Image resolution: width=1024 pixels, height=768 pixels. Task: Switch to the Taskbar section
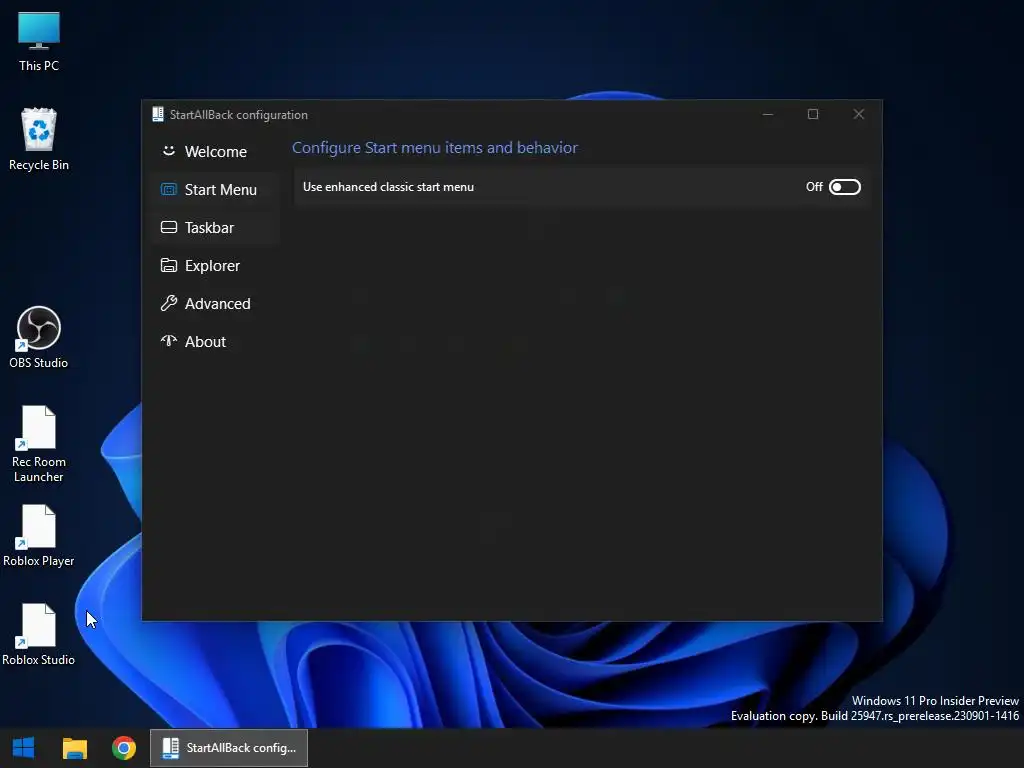(x=215, y=227)
